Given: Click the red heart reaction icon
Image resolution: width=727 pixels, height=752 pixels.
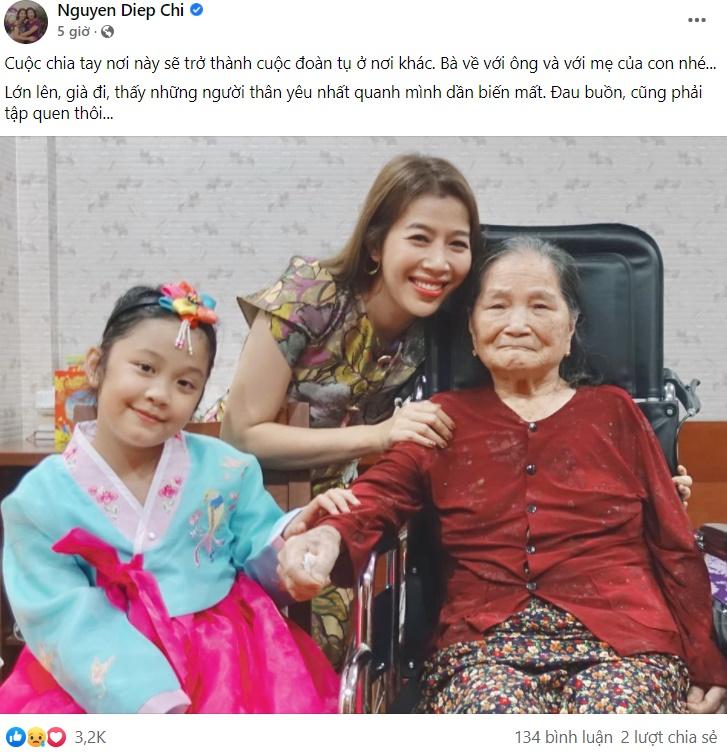Looking at the screenshot, I should click(x=56, y=737).
